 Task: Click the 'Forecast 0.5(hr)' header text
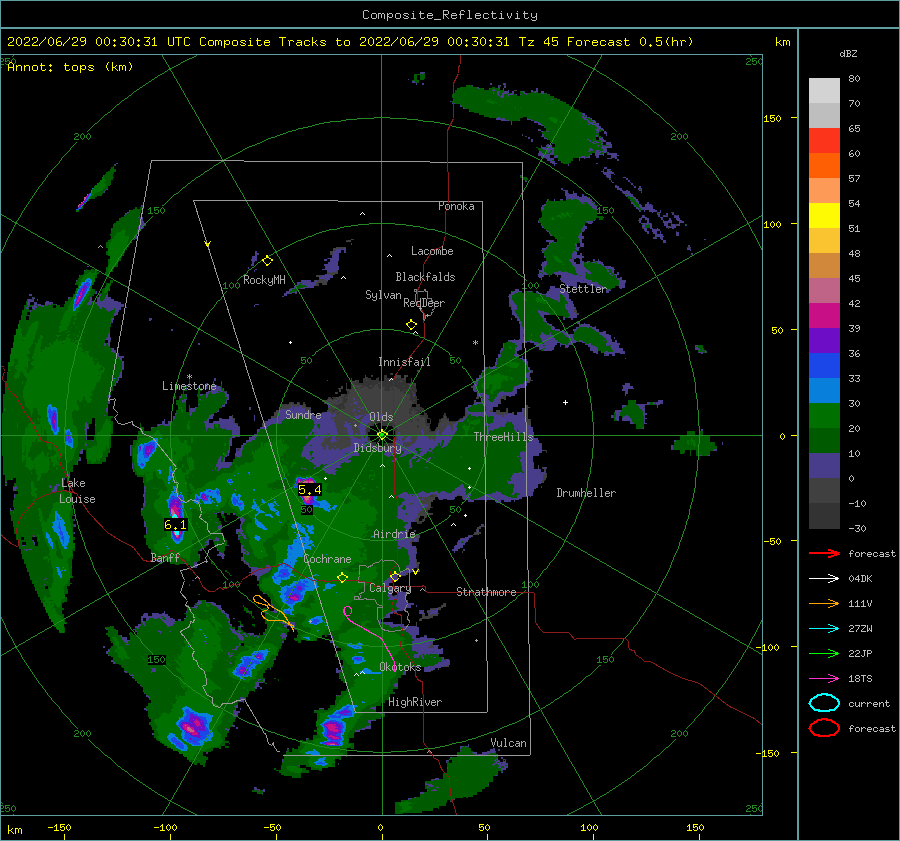tap(630, 42)
